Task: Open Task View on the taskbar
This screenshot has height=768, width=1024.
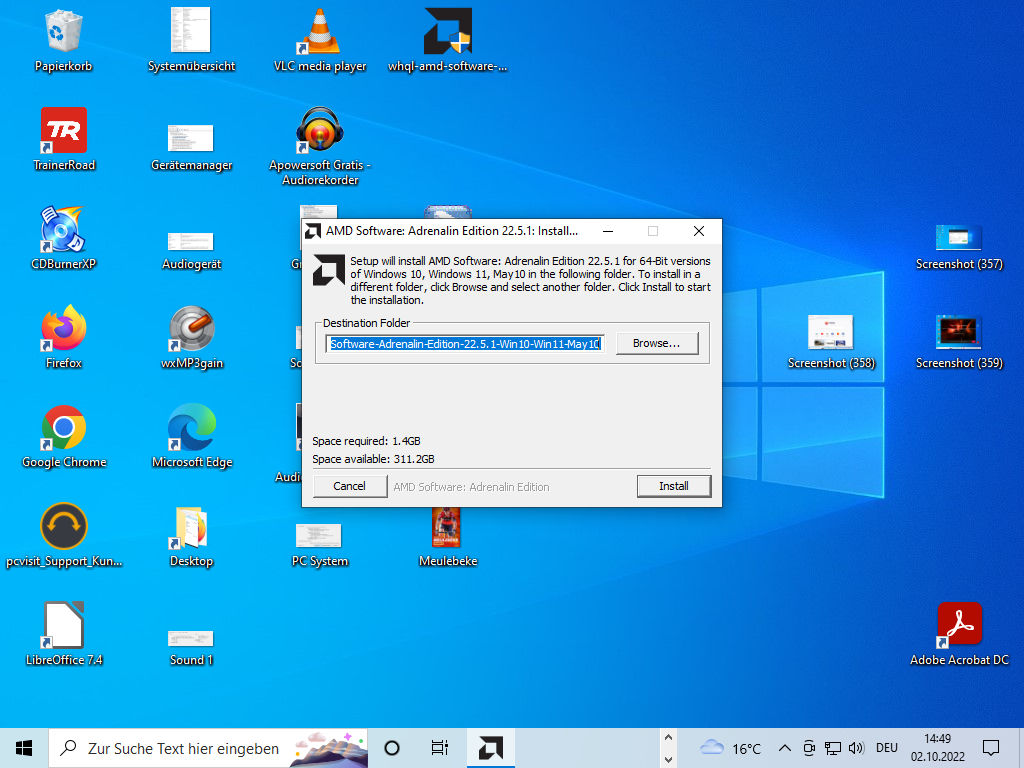Action: [440, 748]
